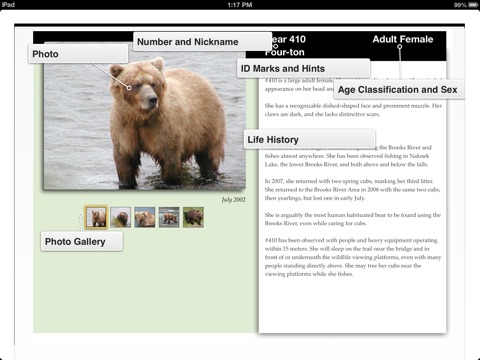Tap the Number and Nickname callout
The image size is (480, 360).
click(202, 42)
